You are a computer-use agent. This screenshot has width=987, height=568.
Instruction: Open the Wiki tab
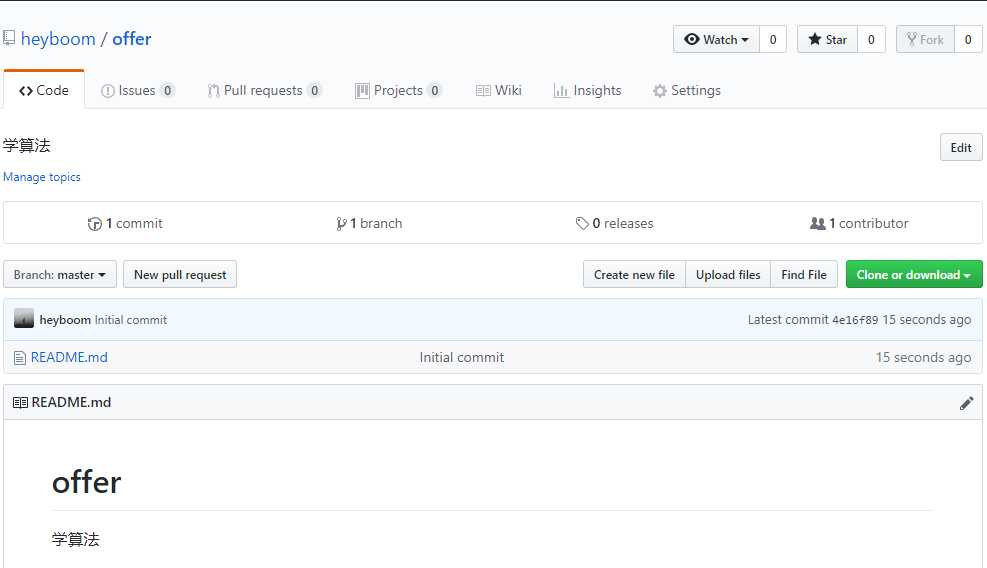pos(499,90)
